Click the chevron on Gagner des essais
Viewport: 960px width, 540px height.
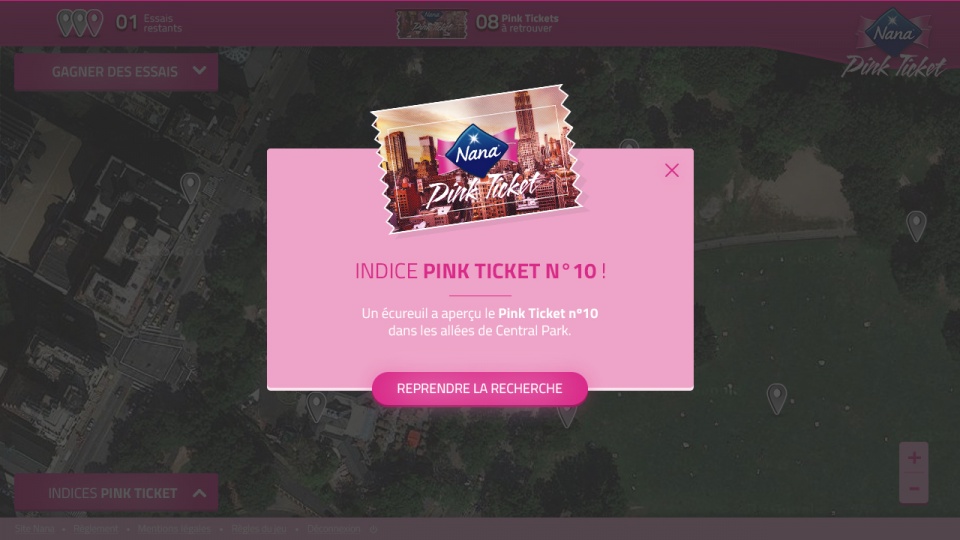pyautogui.click(x=200, y=71)
